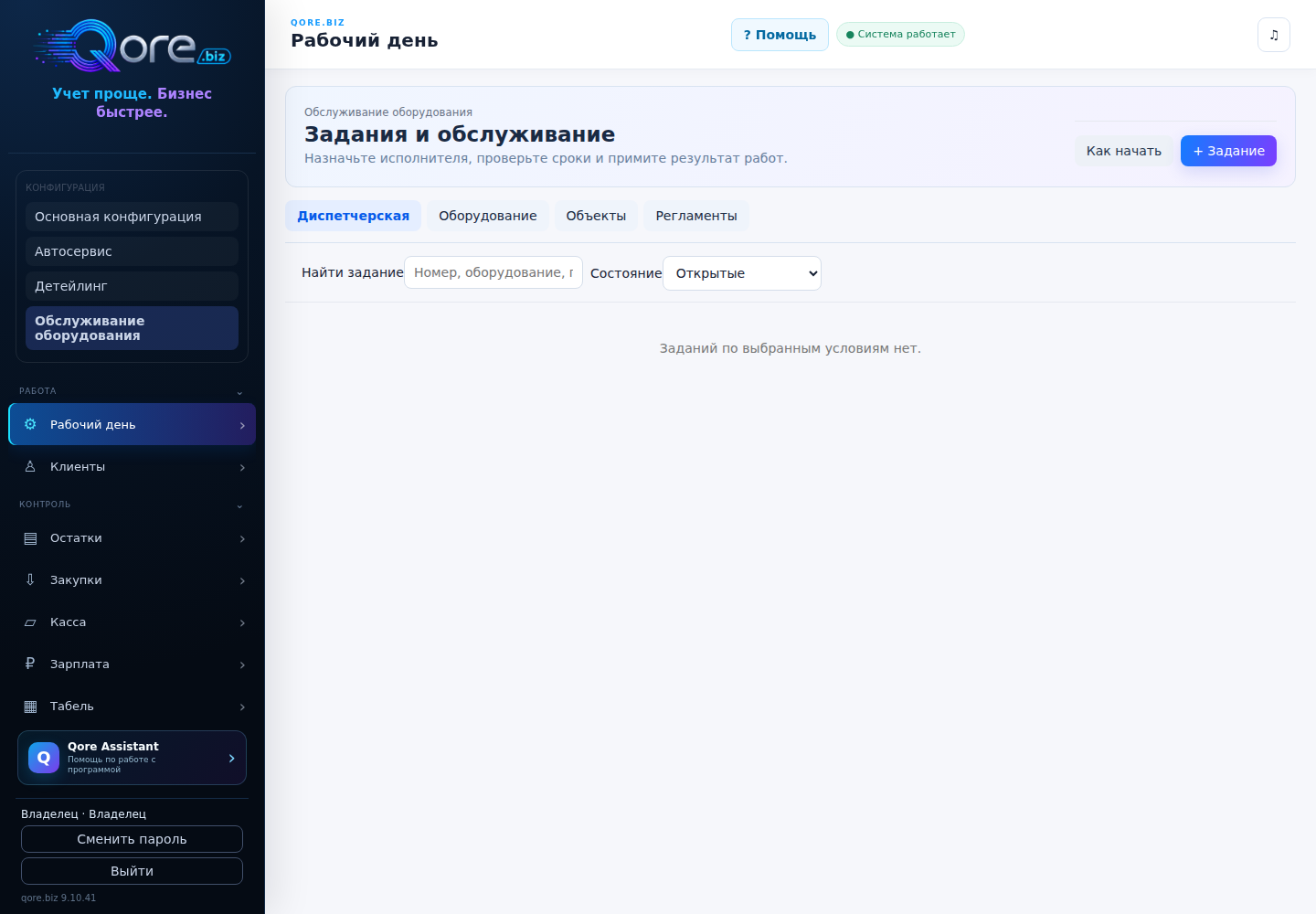The image size is (1316, 914).
Task: Click the gear icon beside Рабочий день
Action: point(30,424)
